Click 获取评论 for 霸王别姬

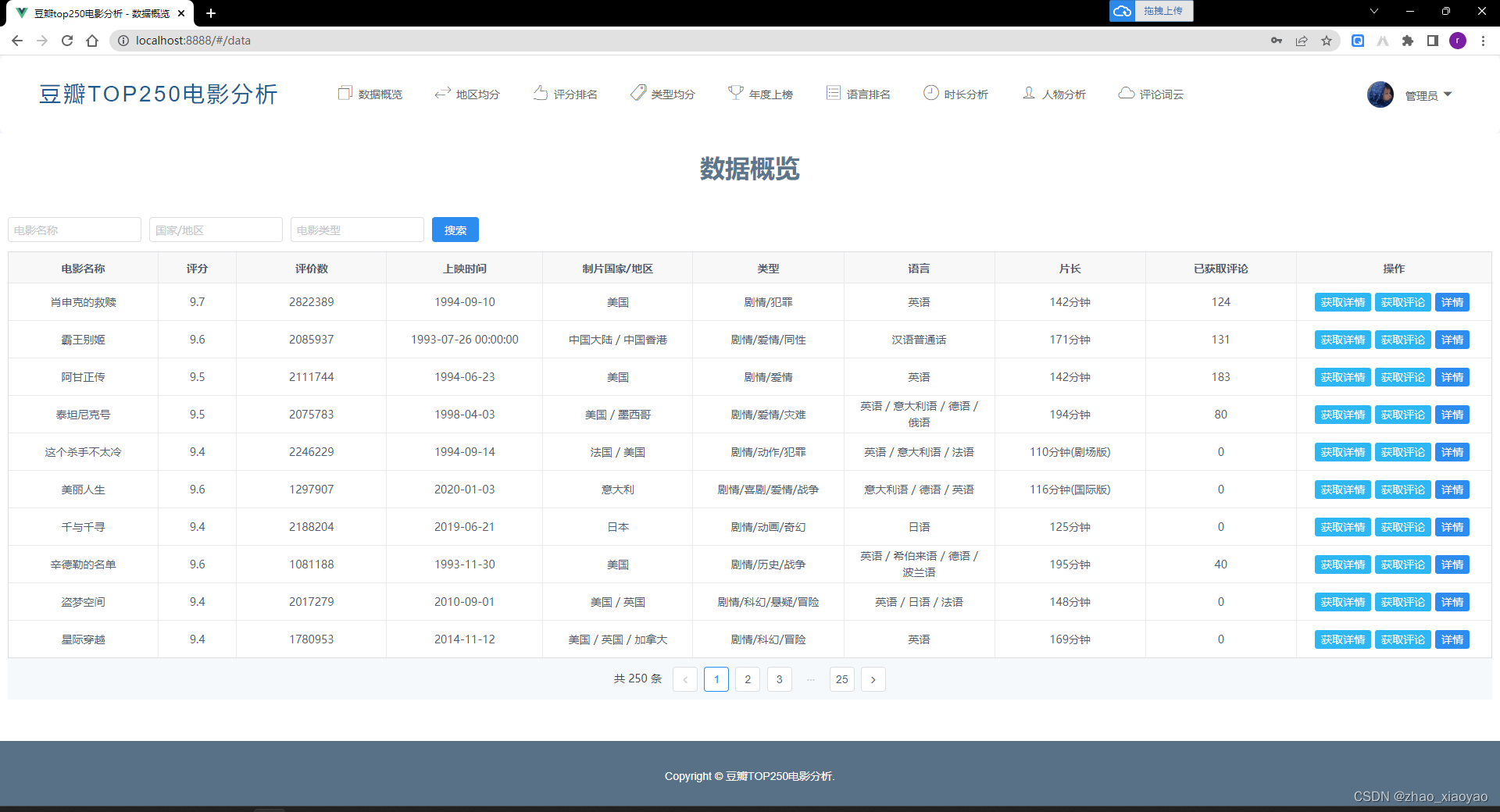pos(1402,340)
